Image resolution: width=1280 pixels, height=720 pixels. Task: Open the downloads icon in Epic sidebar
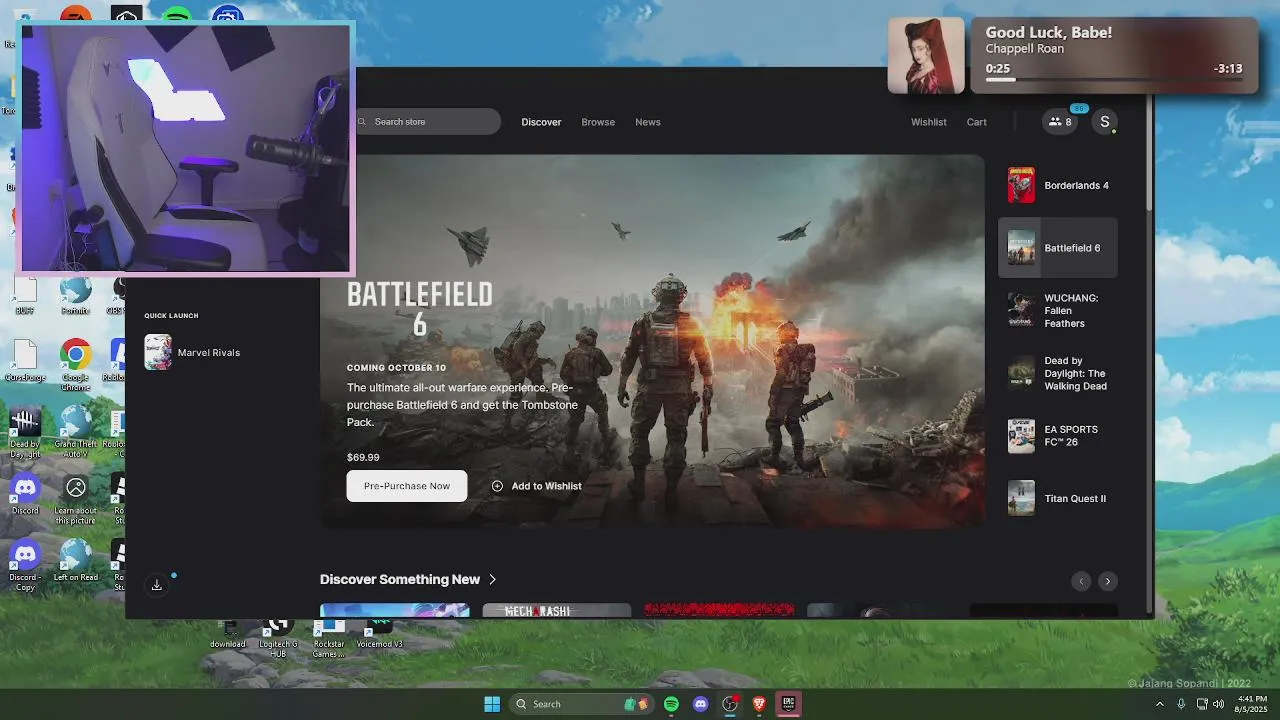click(157, 585)
